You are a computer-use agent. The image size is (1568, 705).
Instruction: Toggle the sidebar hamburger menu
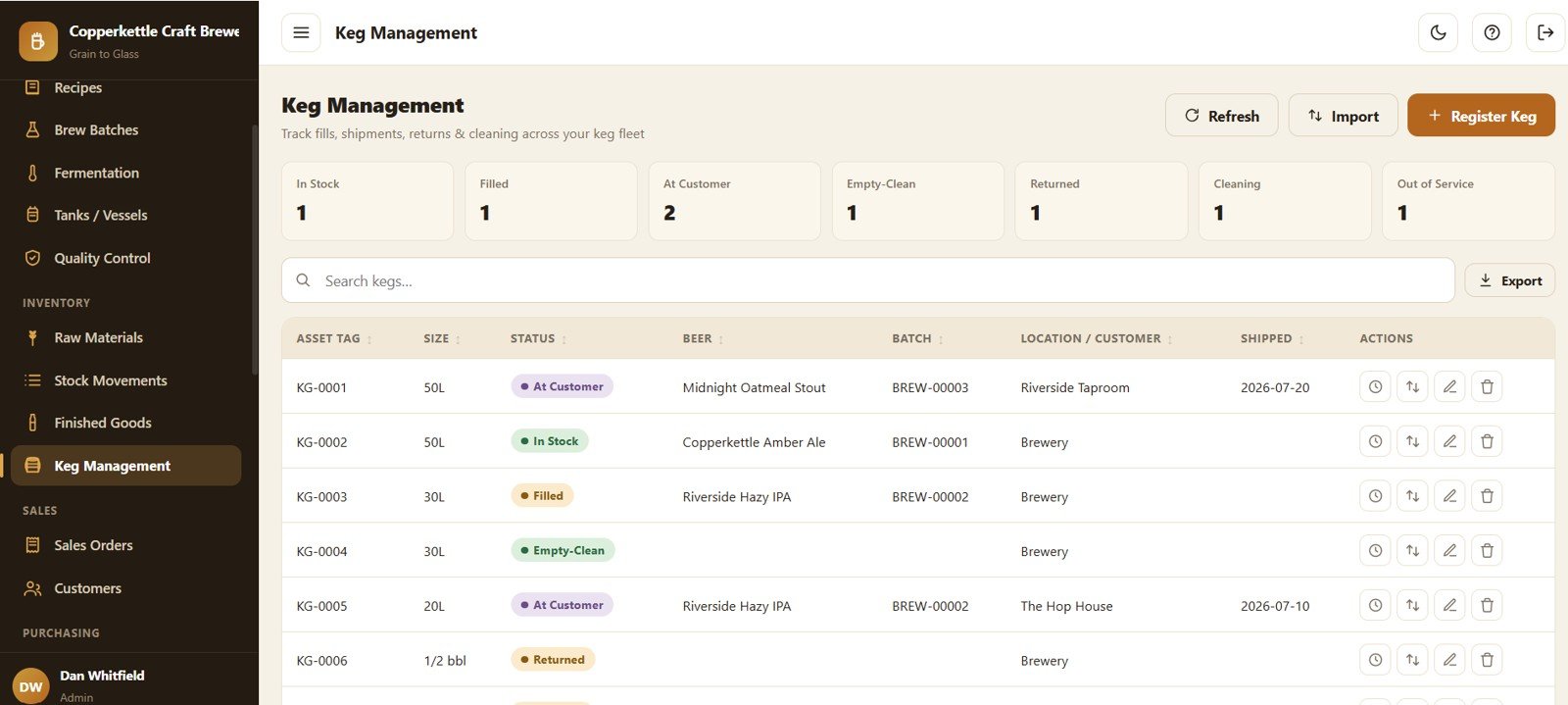pos(301,32)
